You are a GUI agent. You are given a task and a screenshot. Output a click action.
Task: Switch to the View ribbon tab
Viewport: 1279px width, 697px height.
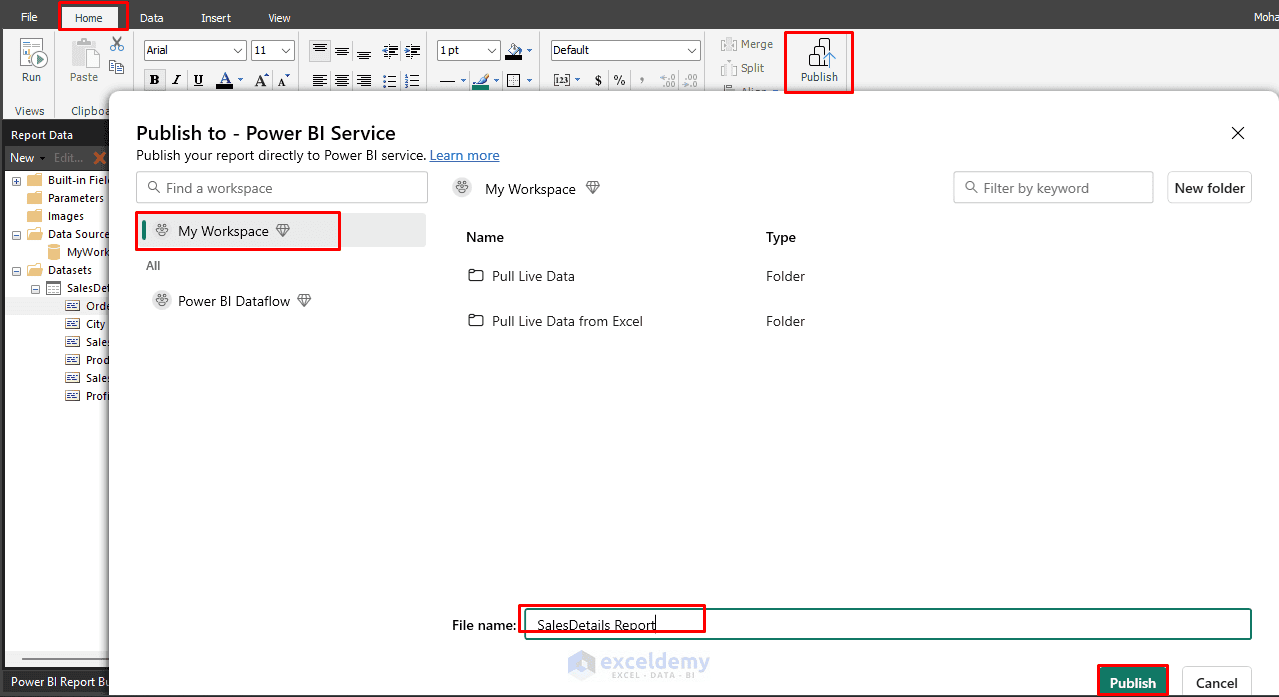click(x=280, y=18)
